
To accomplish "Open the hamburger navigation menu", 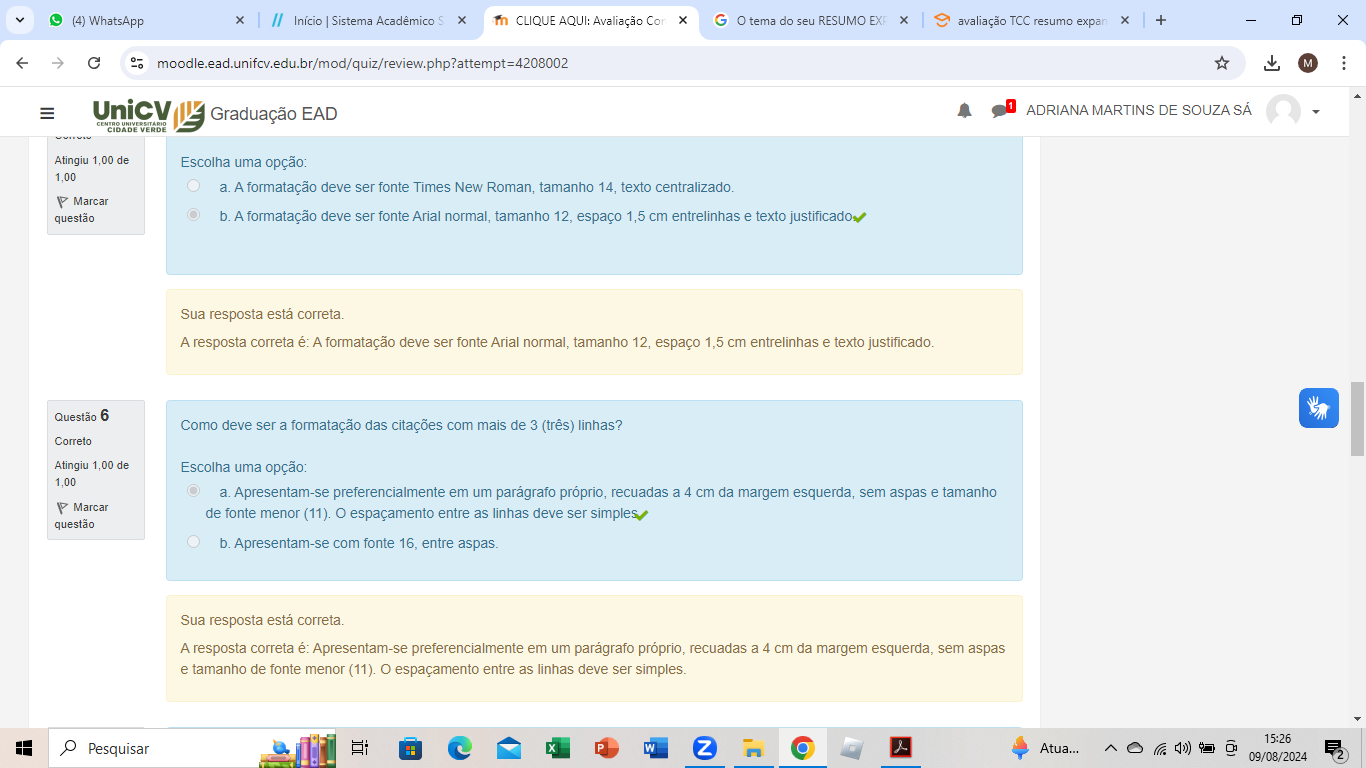I will [47, 113].
